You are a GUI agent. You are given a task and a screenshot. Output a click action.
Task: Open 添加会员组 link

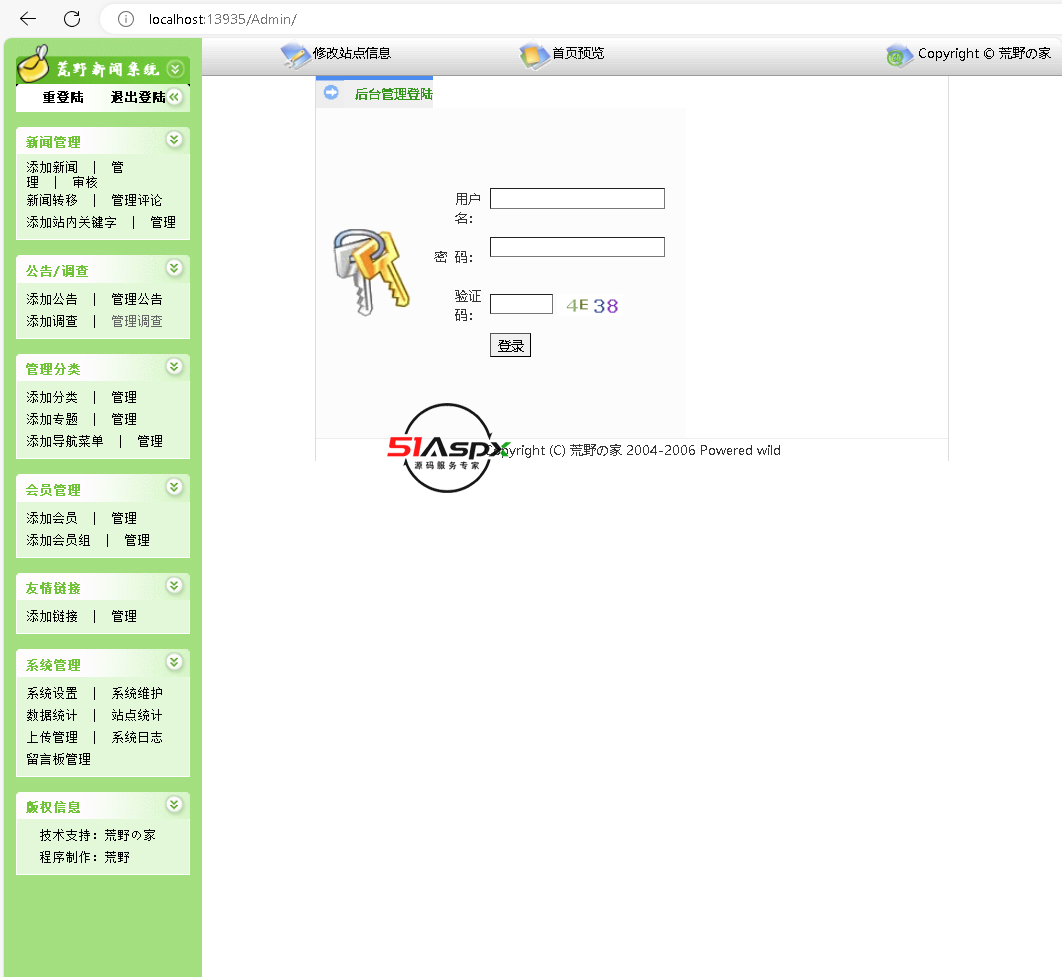point(58,540)
